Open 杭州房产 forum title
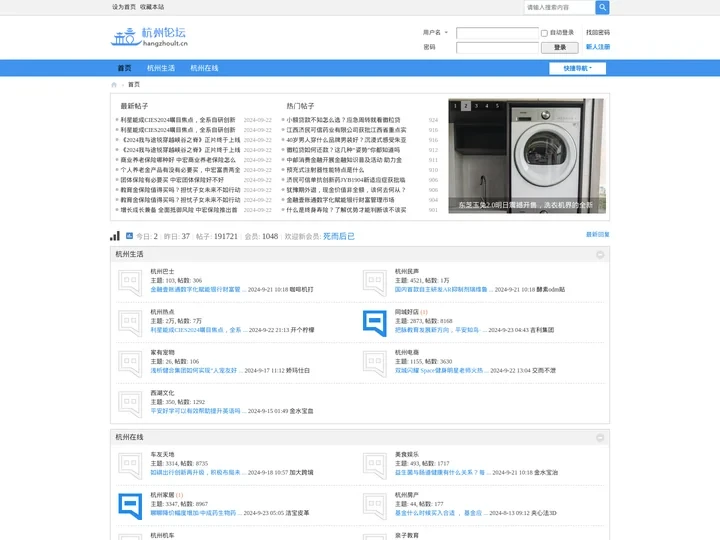The height and width of the screenshot is (540, 720). point(407,495)
